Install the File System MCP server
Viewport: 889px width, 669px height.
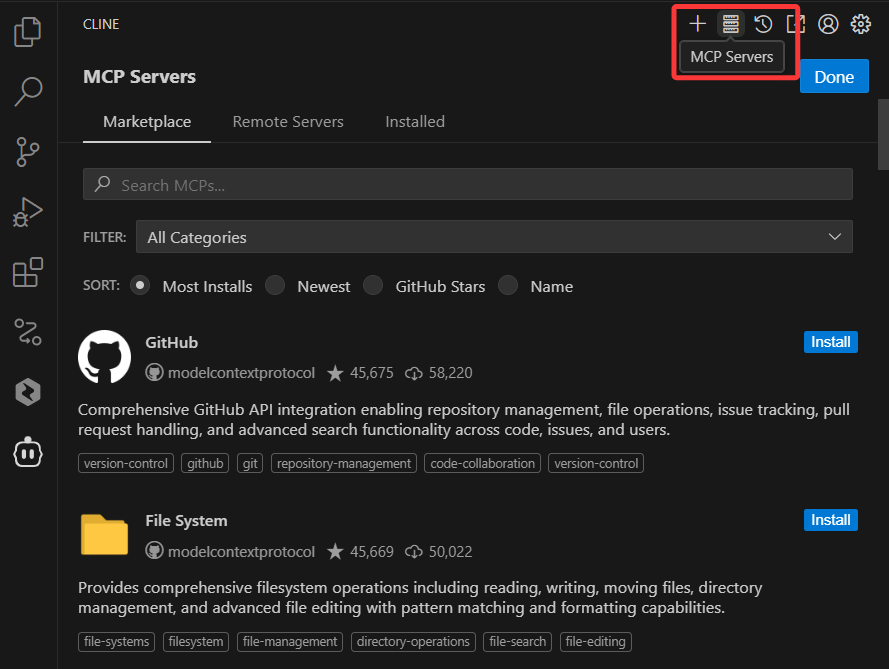(x=831, y=520)
